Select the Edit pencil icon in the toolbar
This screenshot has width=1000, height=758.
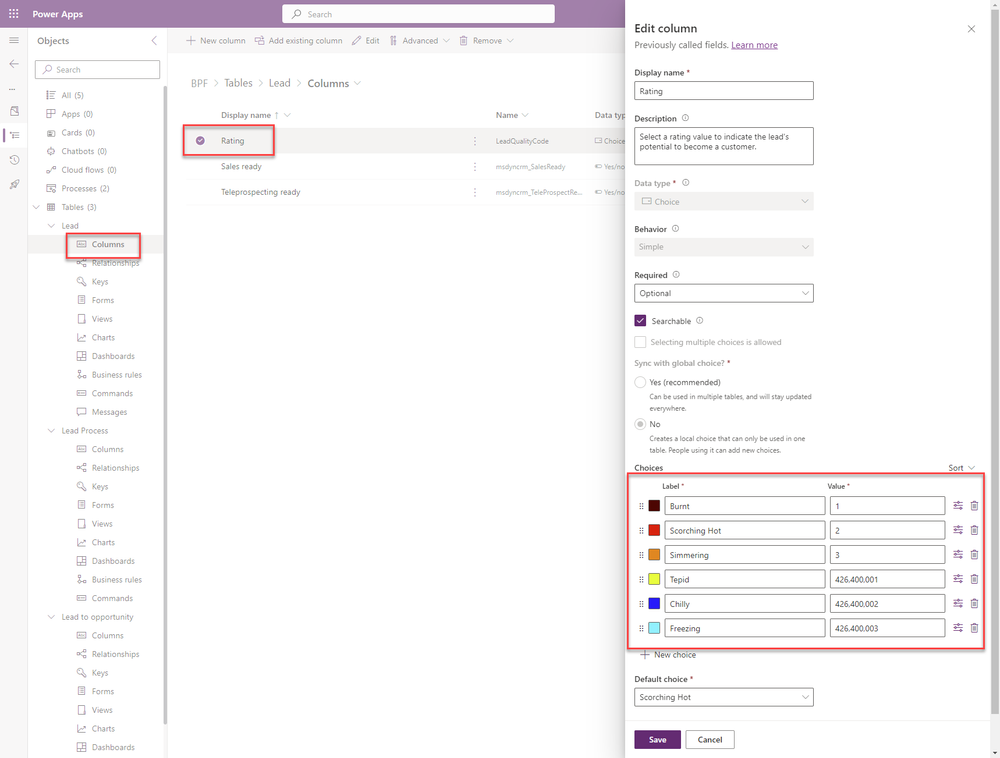pyautogui.click(x=354, y=40)
